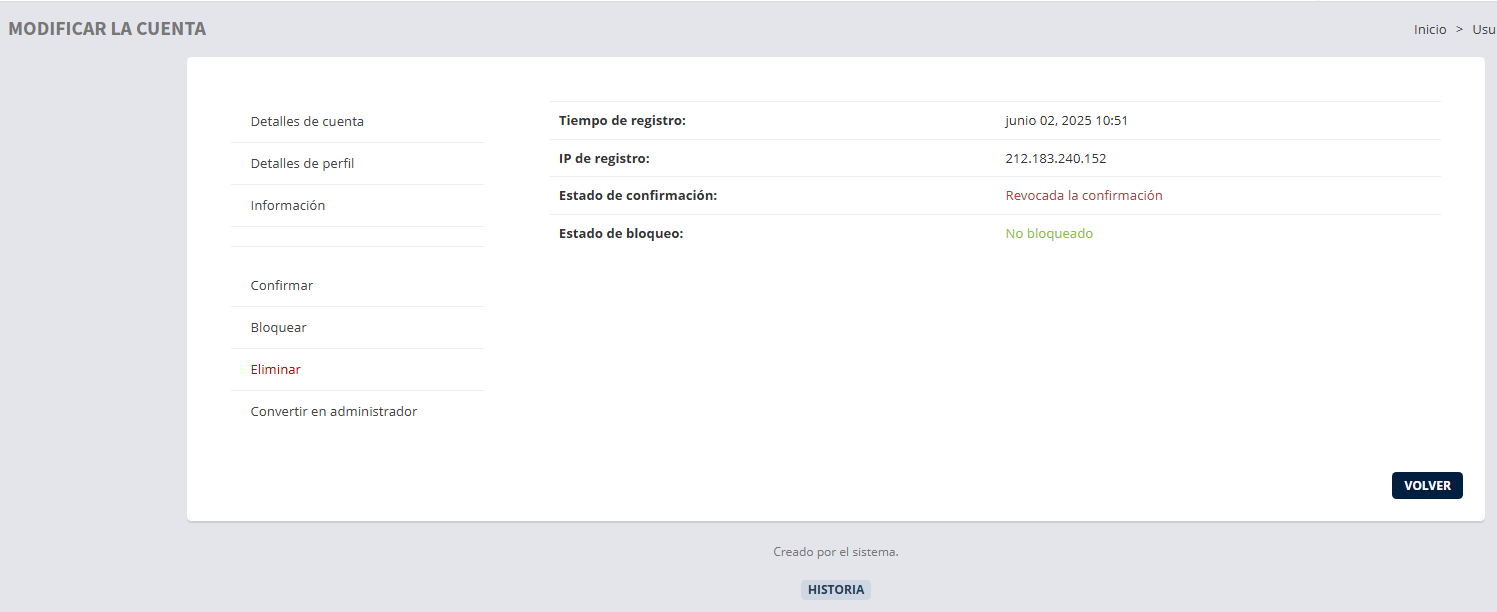Click the green No bloqueado status
The height and width of the screenshot is (612, 1497).
pyautogui.click(x=1049, y=234)
